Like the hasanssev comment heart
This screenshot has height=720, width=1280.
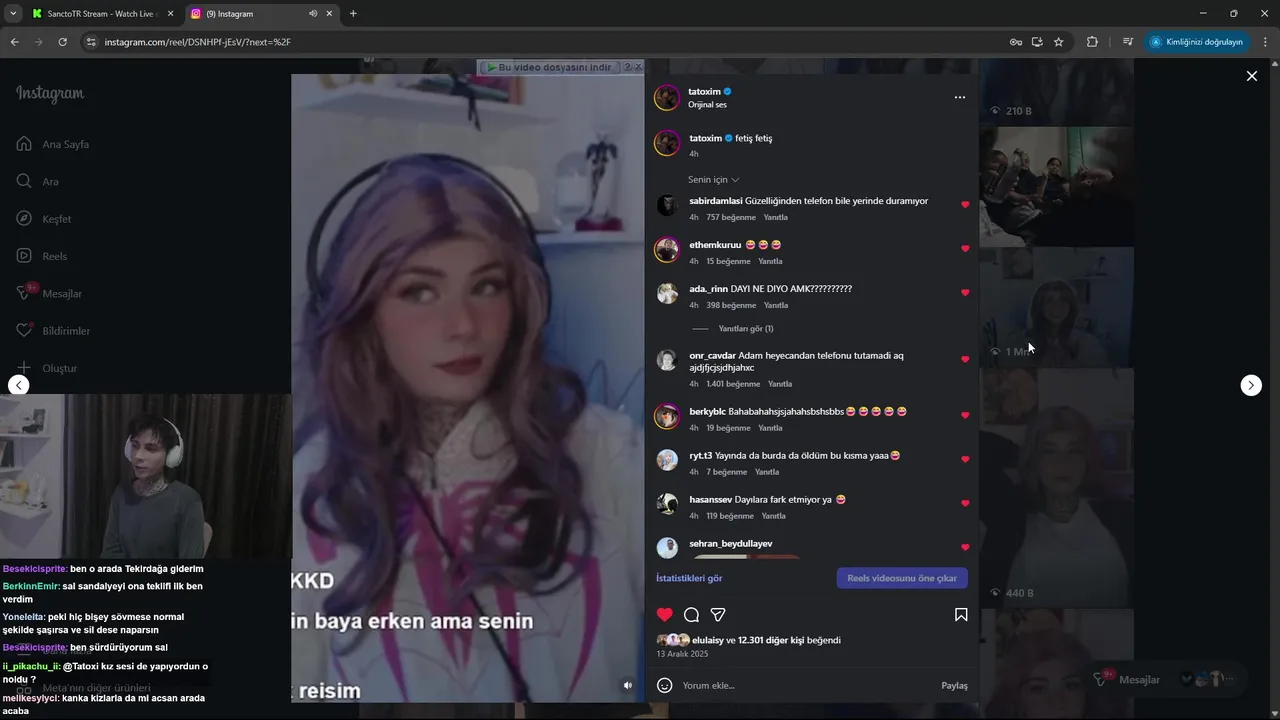[965, 503]
